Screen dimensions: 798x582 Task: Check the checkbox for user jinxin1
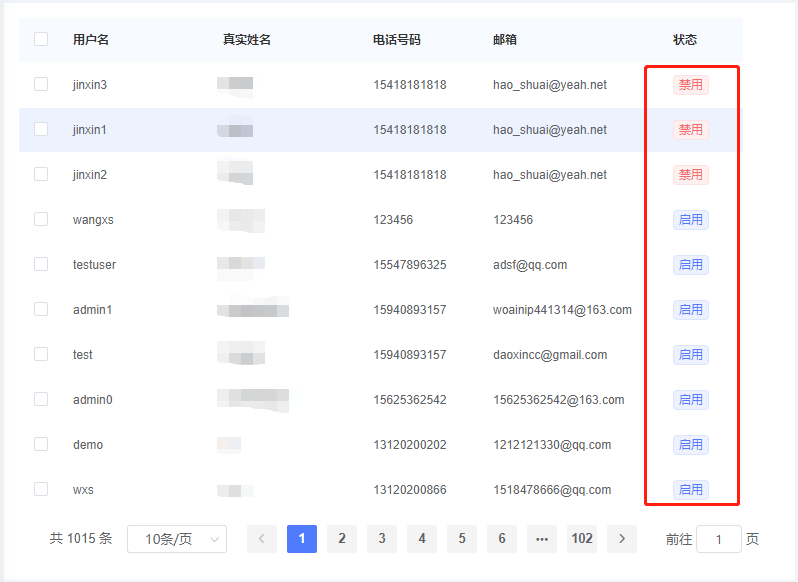click(41, 129)
